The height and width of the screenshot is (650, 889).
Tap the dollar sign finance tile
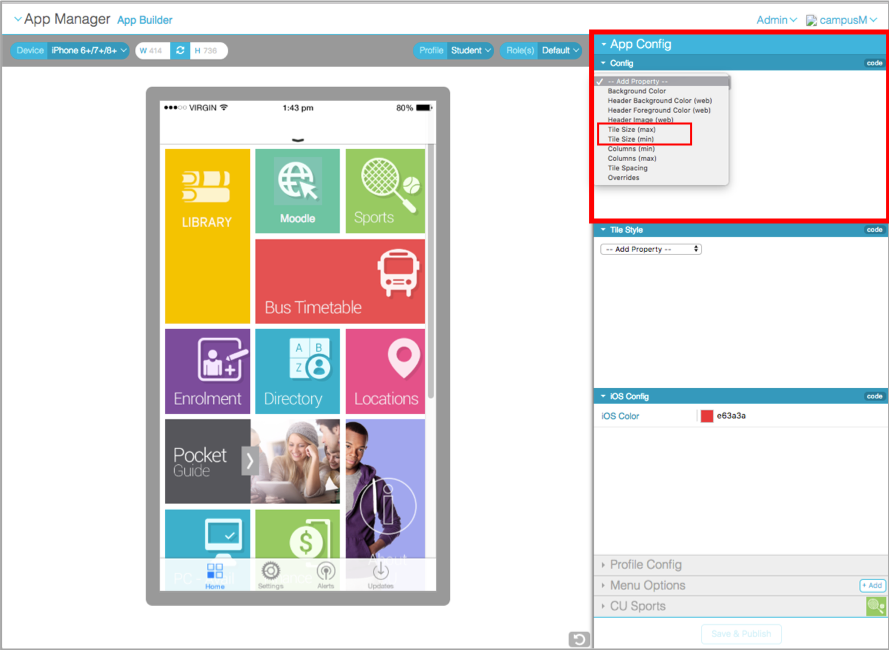click(298, 534)
